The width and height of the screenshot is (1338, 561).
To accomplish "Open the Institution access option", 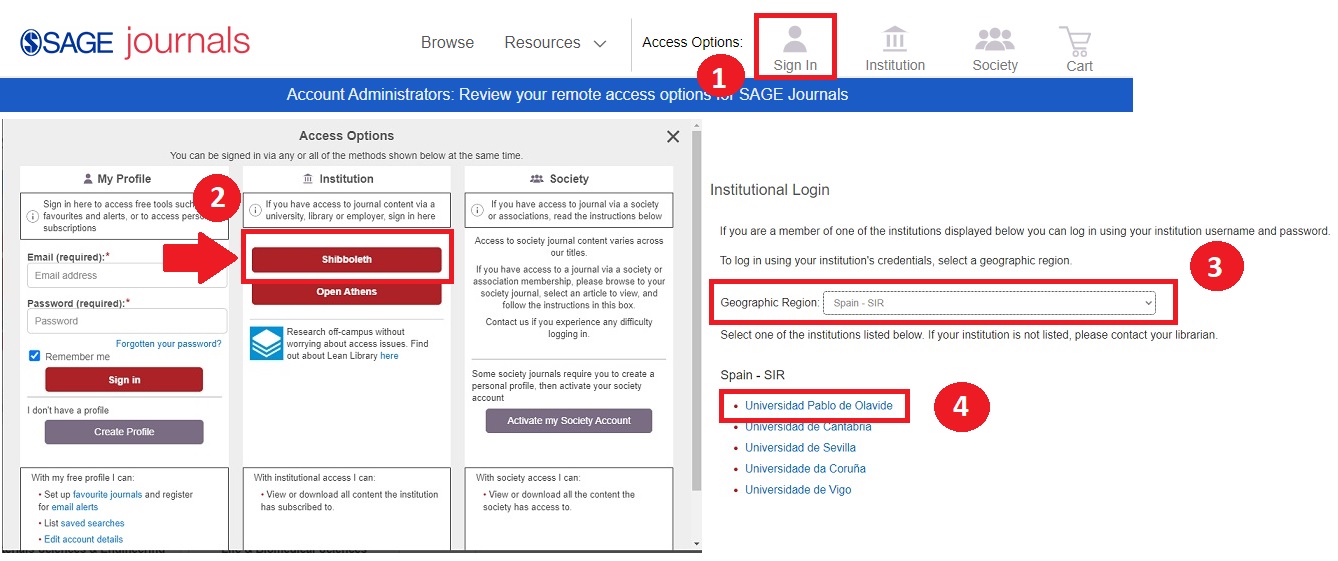I will click(x=895, y=49).
